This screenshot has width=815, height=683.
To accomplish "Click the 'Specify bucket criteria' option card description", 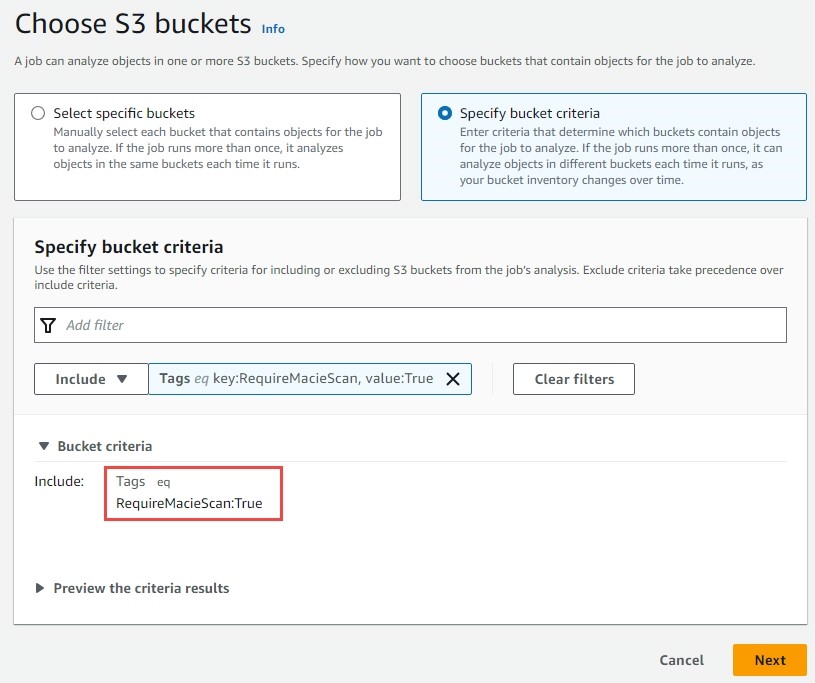I will point(621,156).
